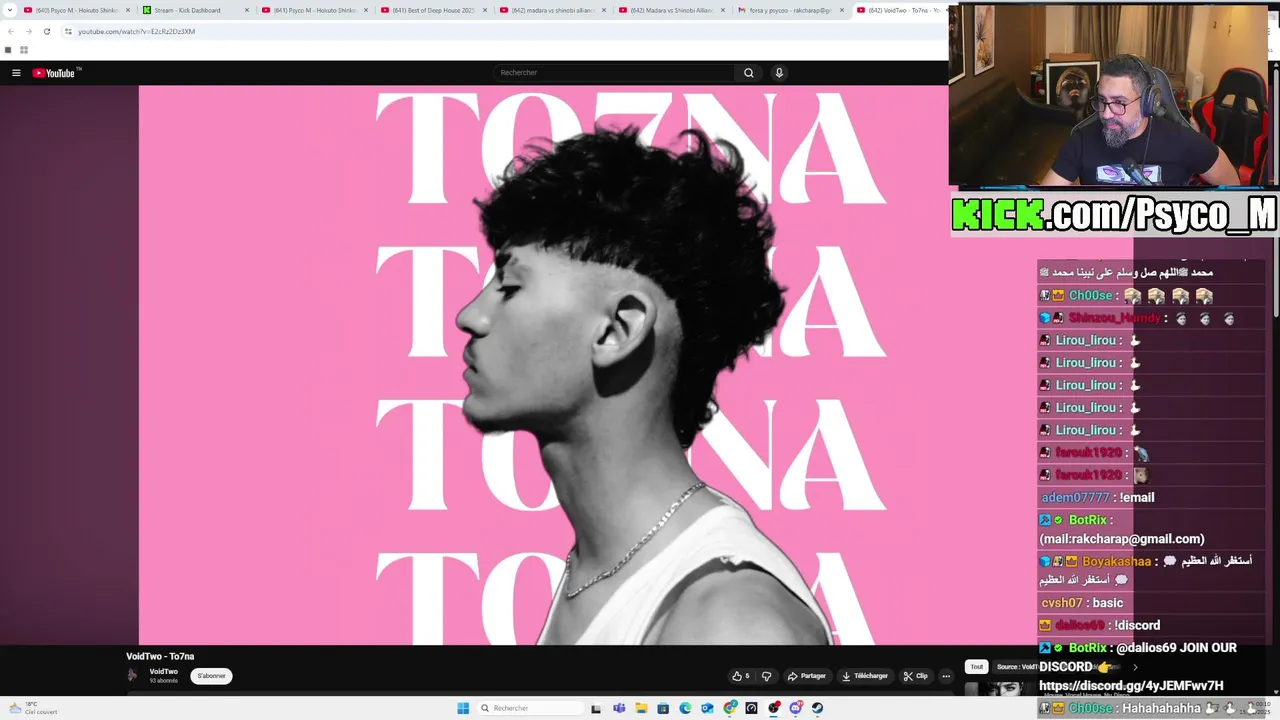Open the YouTube hamburger guide menu
The image size is (1280, 720).
16,73
